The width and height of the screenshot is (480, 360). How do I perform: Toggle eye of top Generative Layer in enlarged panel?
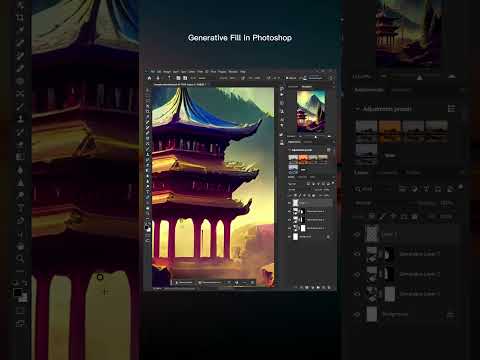click(x=357, y=254)
